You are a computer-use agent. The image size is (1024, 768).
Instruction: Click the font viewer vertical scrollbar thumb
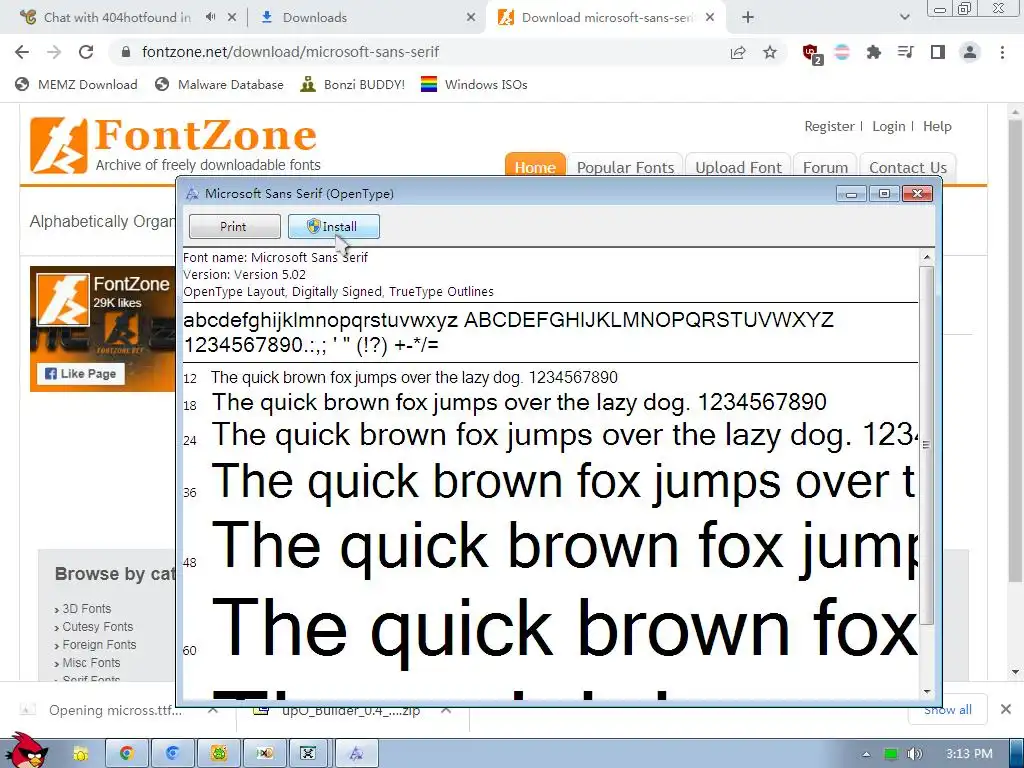pos(927,445)
